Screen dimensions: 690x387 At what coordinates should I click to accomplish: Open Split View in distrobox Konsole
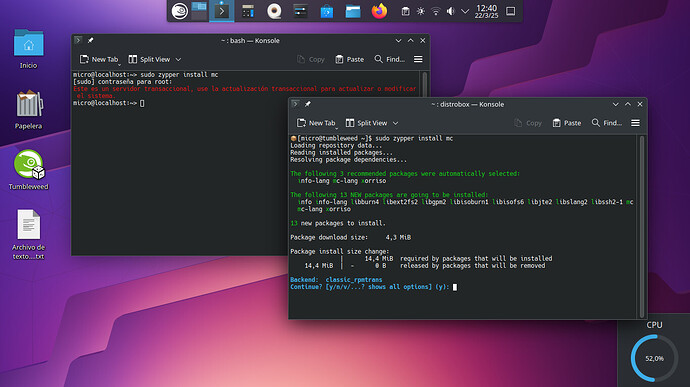(367, 123)
